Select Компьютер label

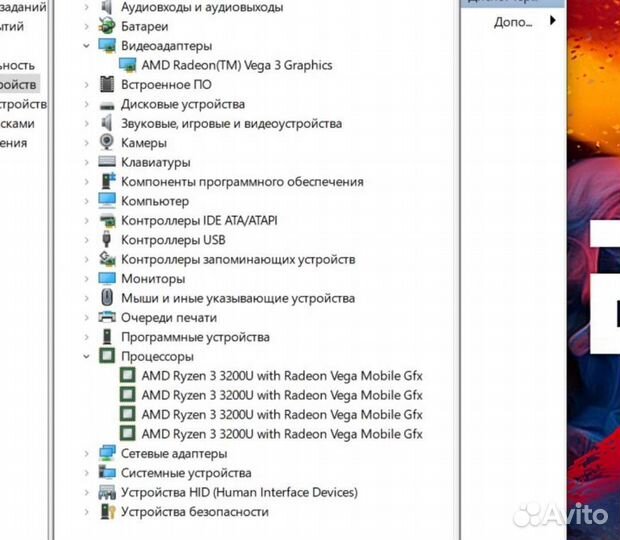click(x=155, y=201)
